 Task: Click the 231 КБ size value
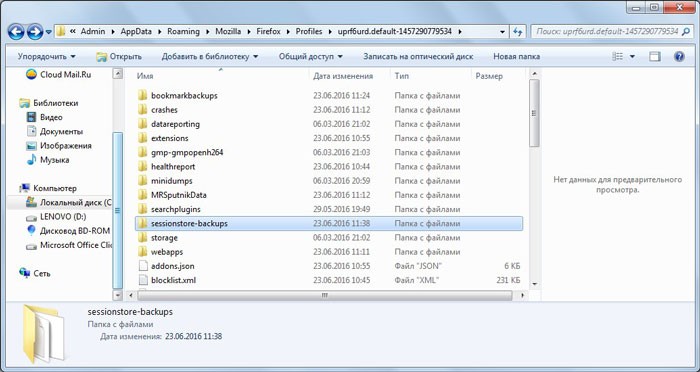(508, 280)
